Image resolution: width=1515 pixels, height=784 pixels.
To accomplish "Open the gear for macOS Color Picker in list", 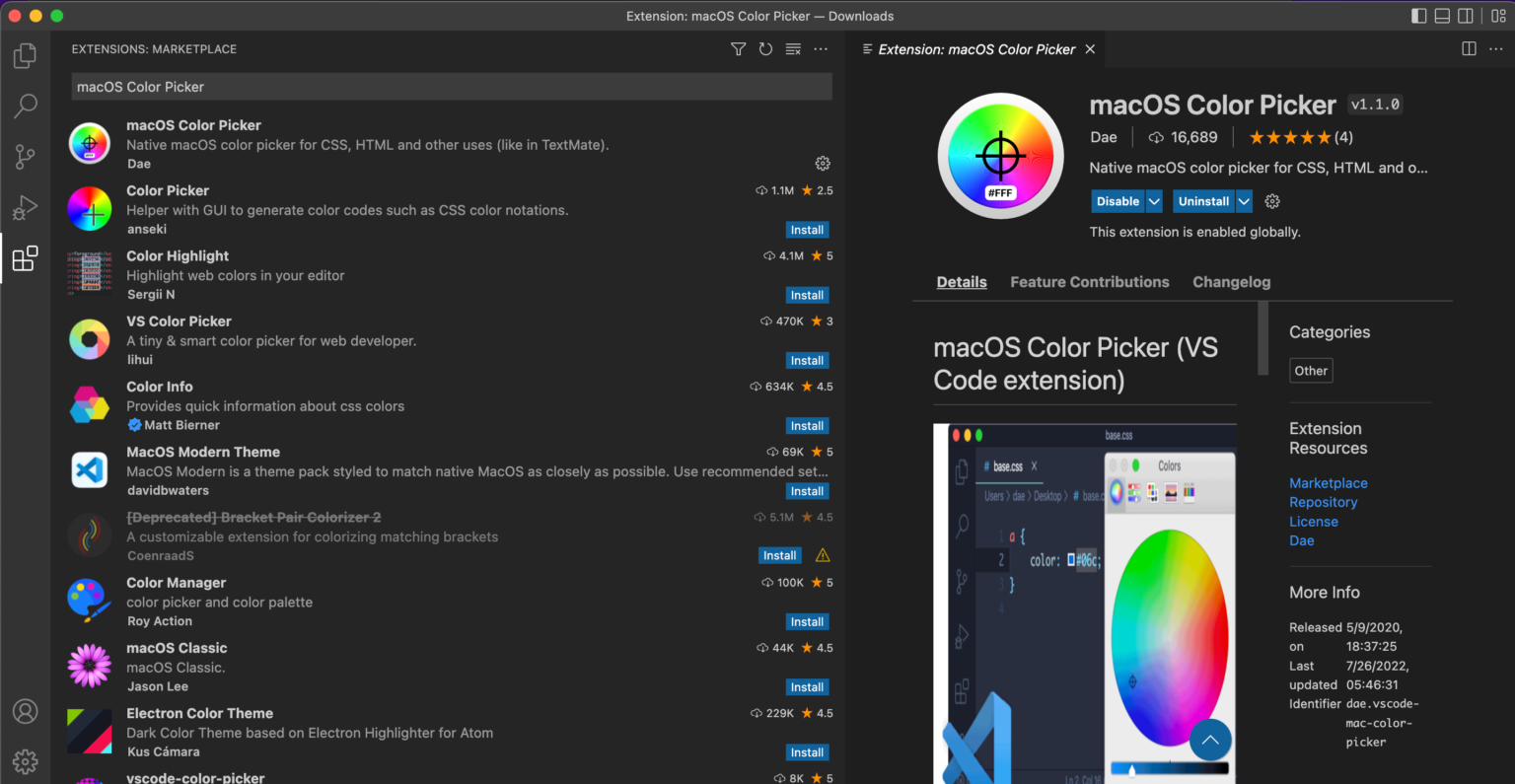I will [823, 163].
